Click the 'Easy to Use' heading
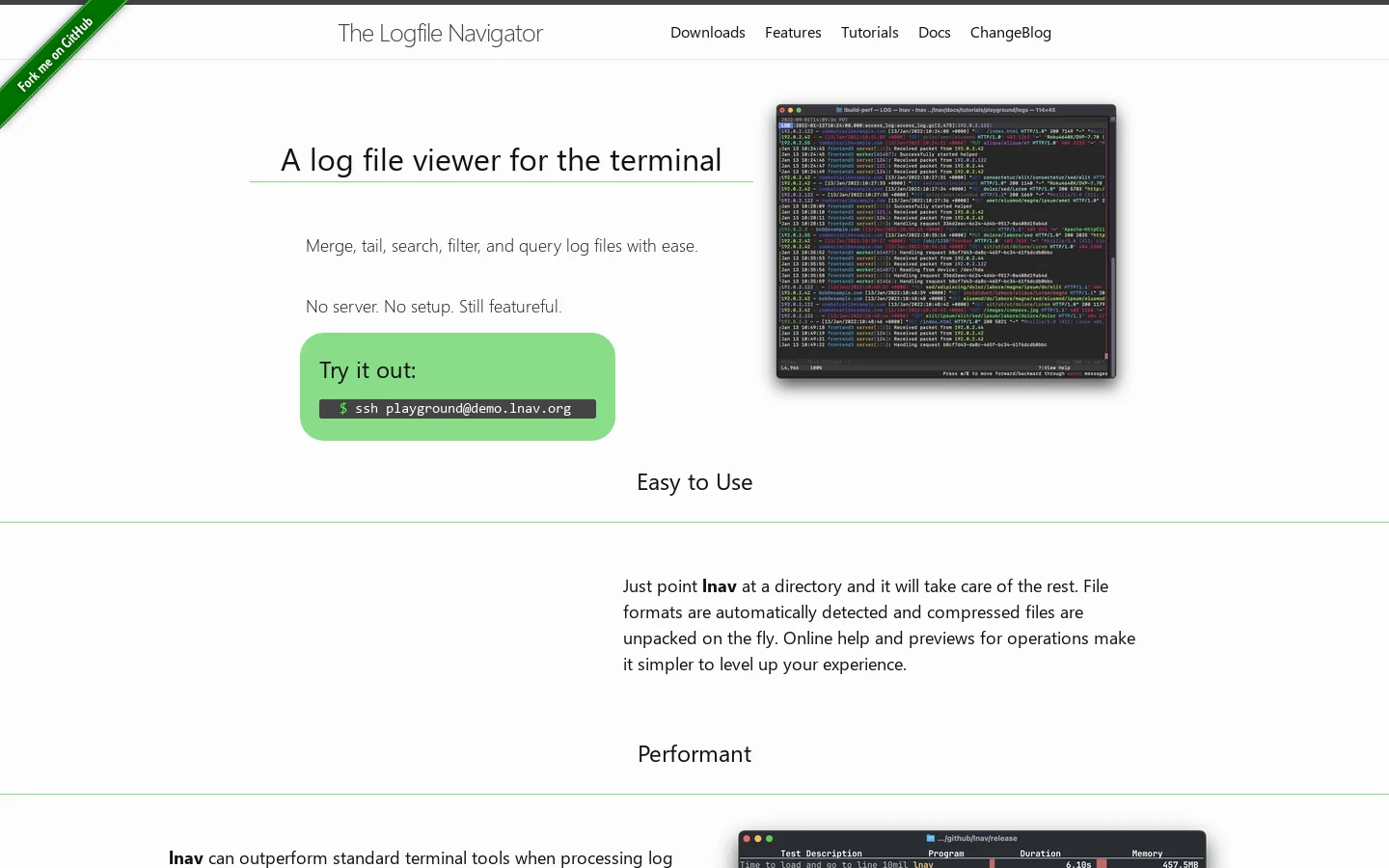1389x868 pixels. [694, 482]
